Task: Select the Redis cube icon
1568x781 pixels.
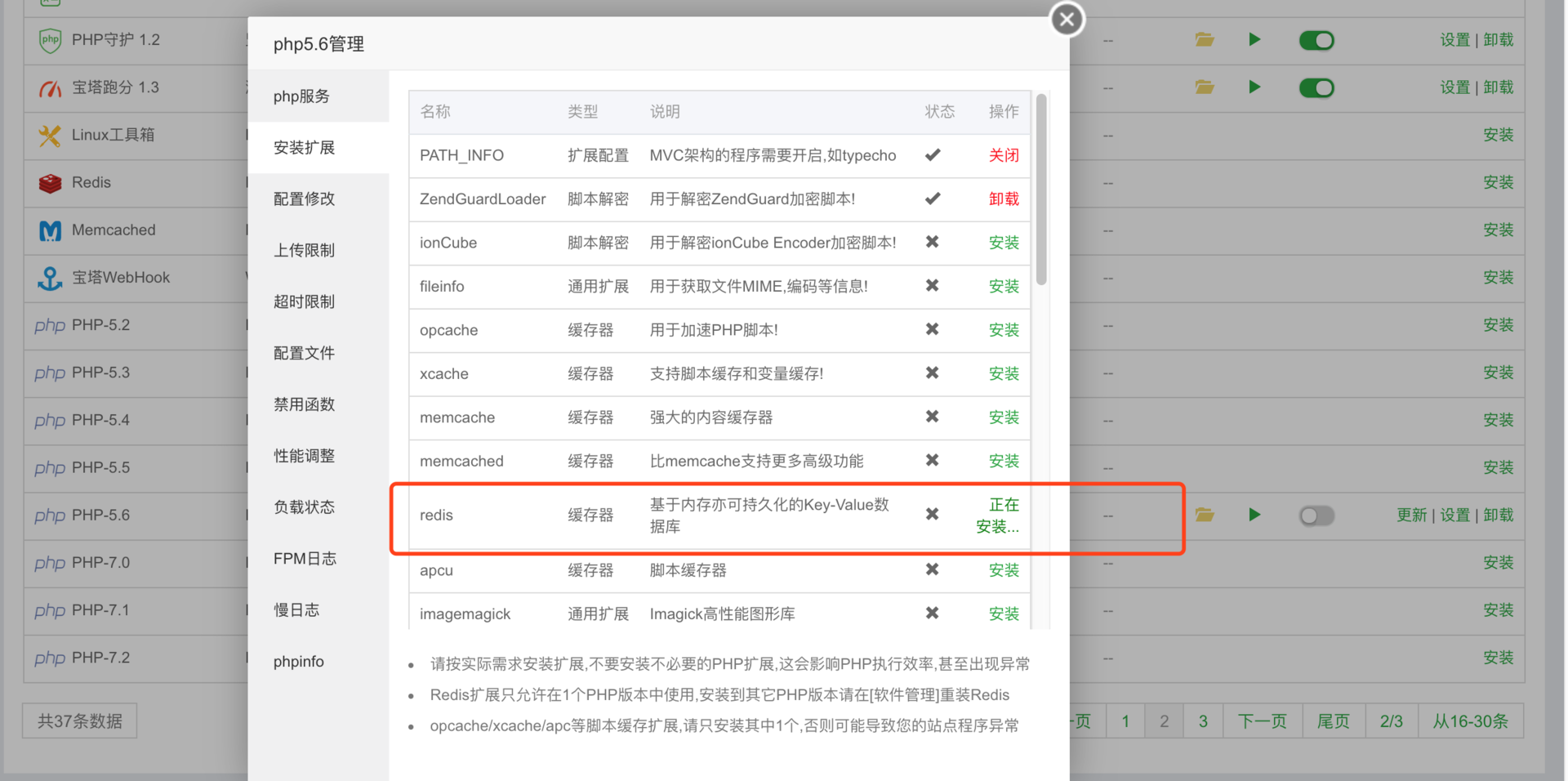Action: 49,182
